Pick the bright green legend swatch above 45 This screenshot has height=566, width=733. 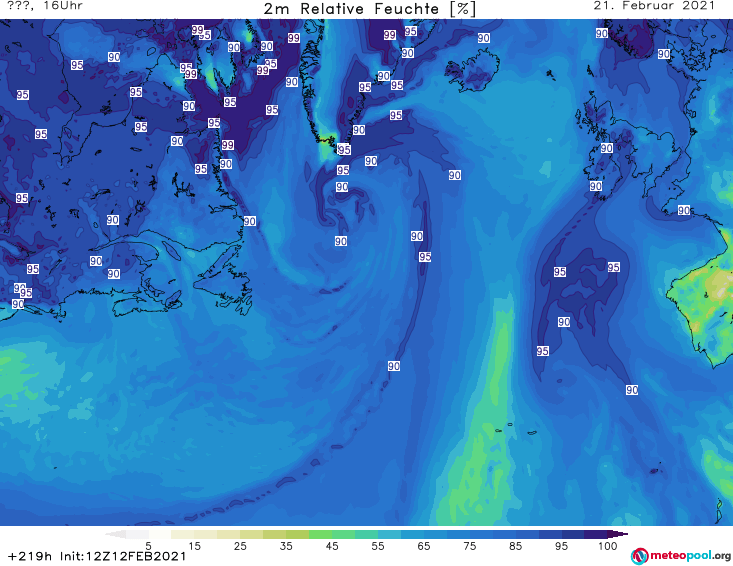[x=320, y=534]
